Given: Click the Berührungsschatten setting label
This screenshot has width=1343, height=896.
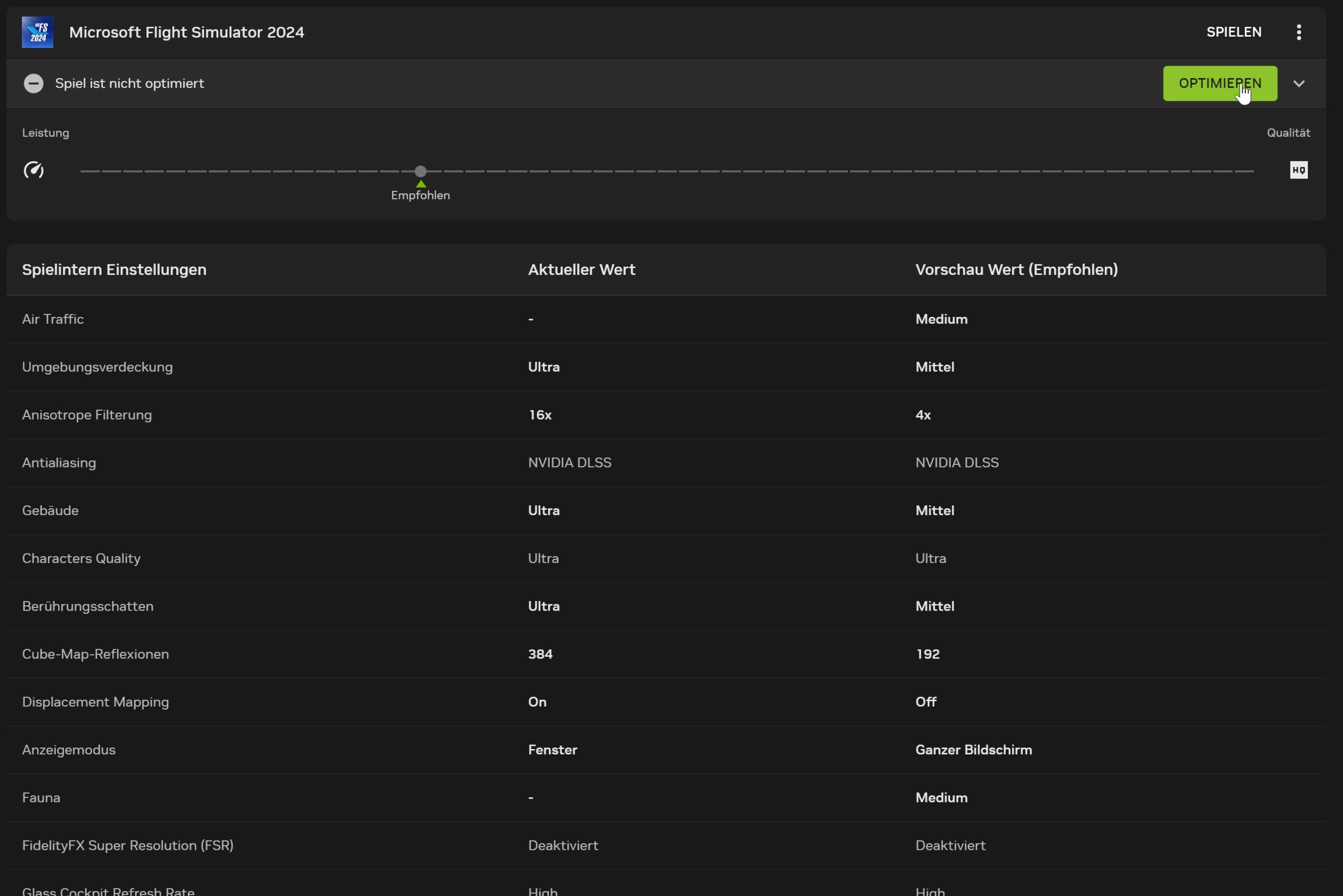Looking at the screenshot, I should coord(88,606).
